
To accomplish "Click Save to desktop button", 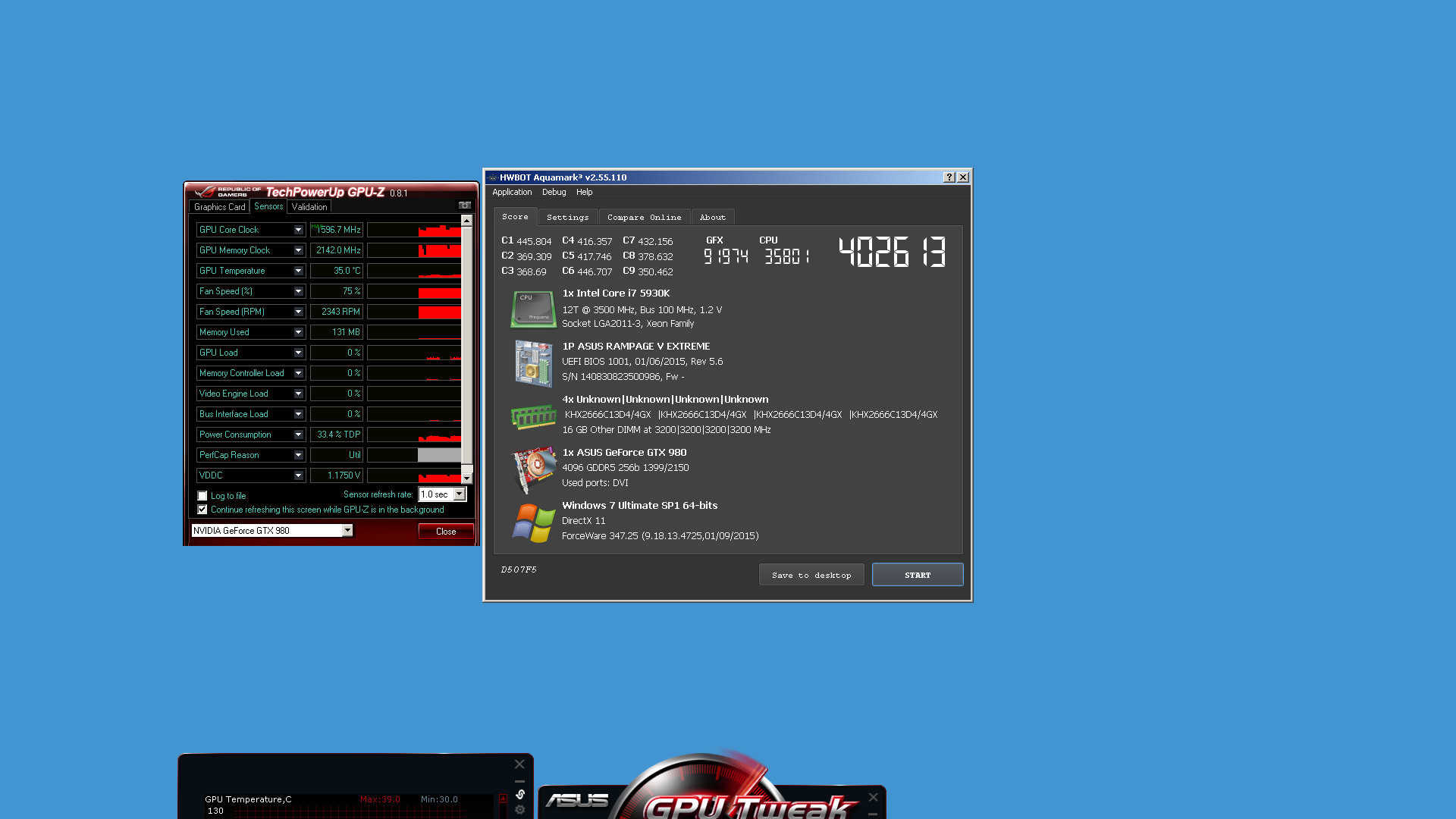I will coord(811,575).
